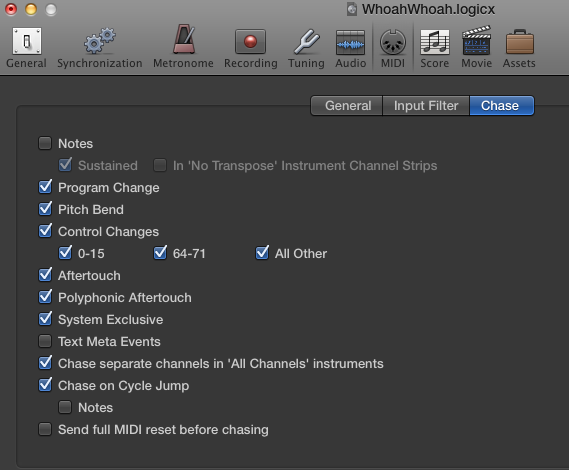This screenshot has height=470, width=569.
Task: Disable Aftertouch chasing
Action: point(45,275)
